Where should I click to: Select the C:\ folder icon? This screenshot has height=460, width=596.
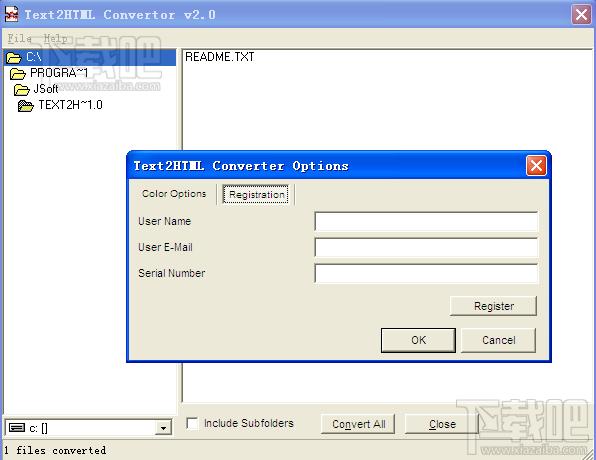point(14,58)
